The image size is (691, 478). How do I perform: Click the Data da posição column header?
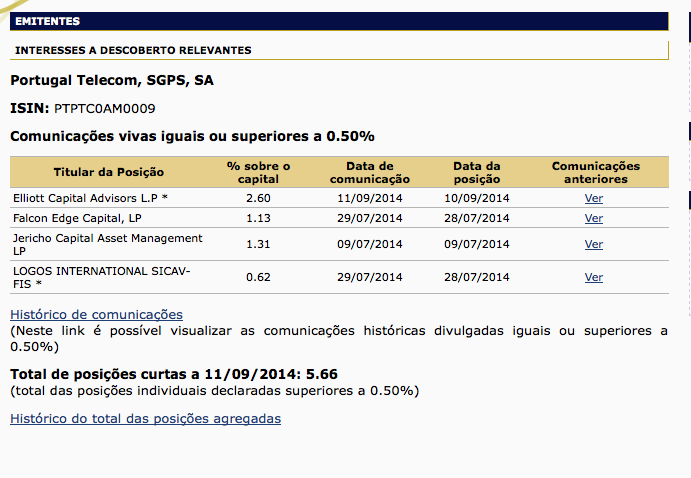tap(477, 172)
